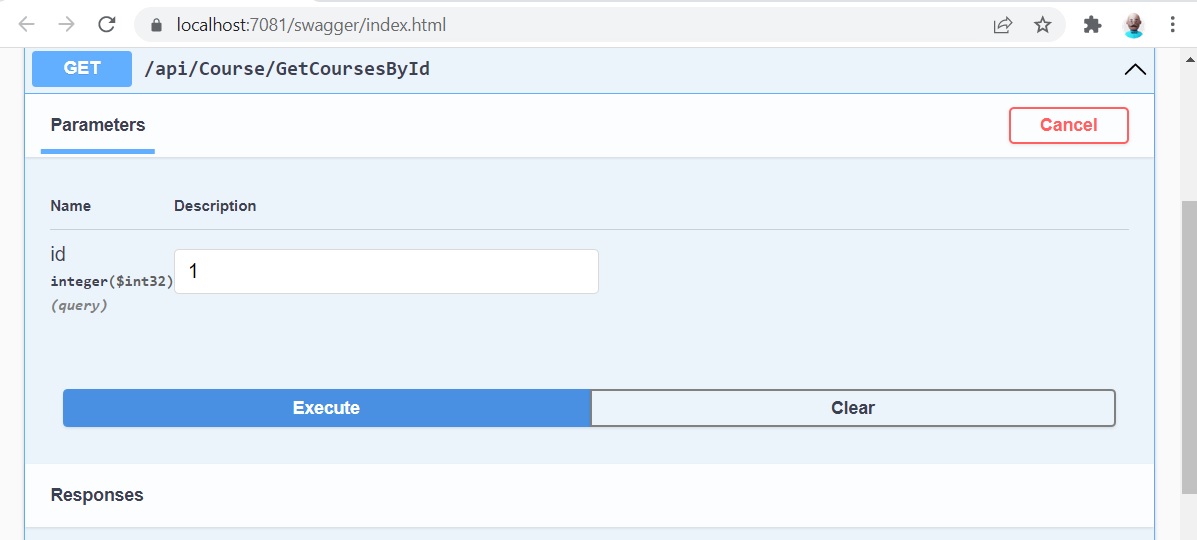
Task: Click the page vertical scrollbar thumb
Action: pyautogui.click(x=1189, y=348)
